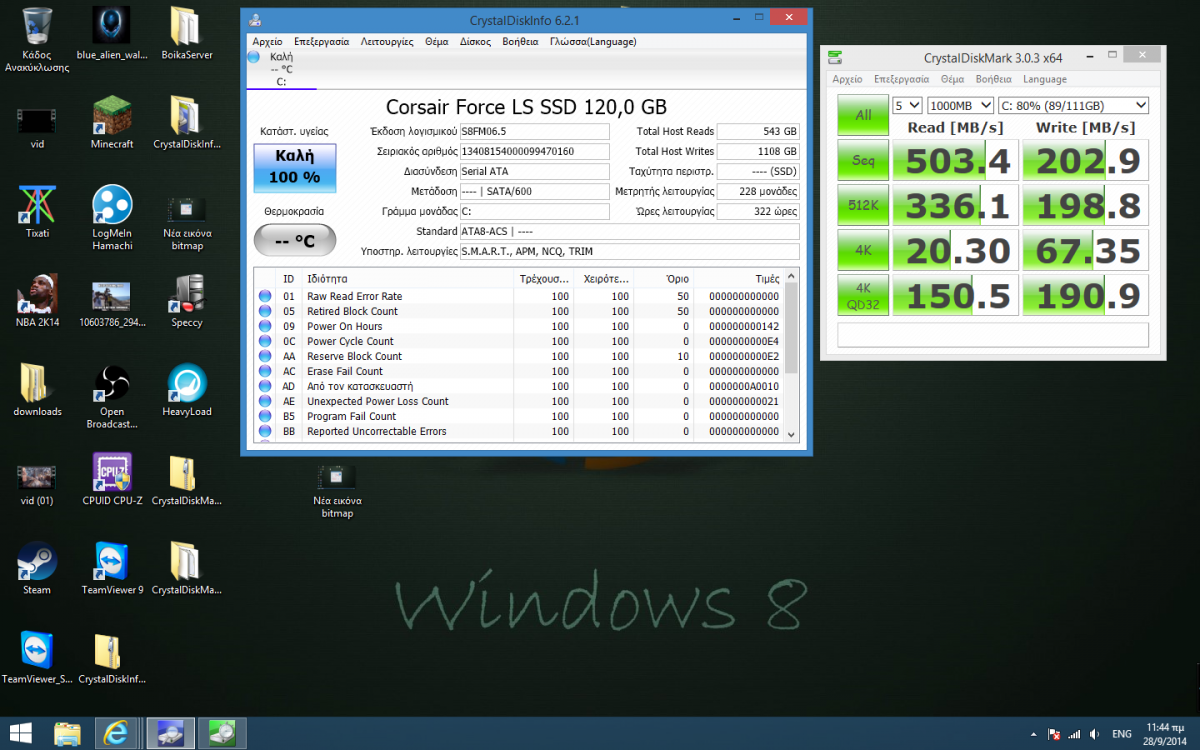1200x750 pixels.
Task: Open the 1000MB test size dropdown
Action: pyautogui.click(x=960, y=105)
